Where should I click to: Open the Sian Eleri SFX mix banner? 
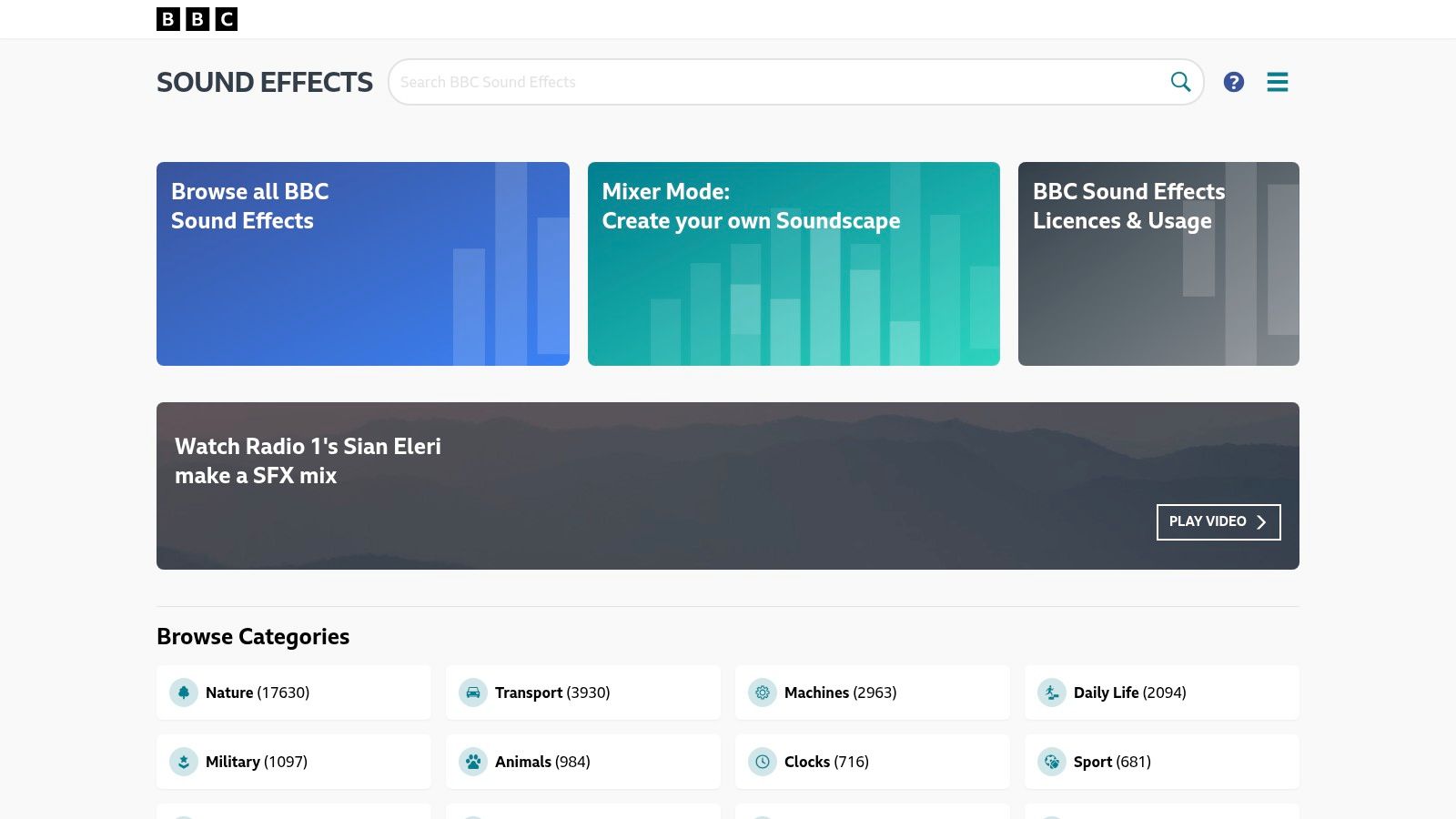(637, 486)
